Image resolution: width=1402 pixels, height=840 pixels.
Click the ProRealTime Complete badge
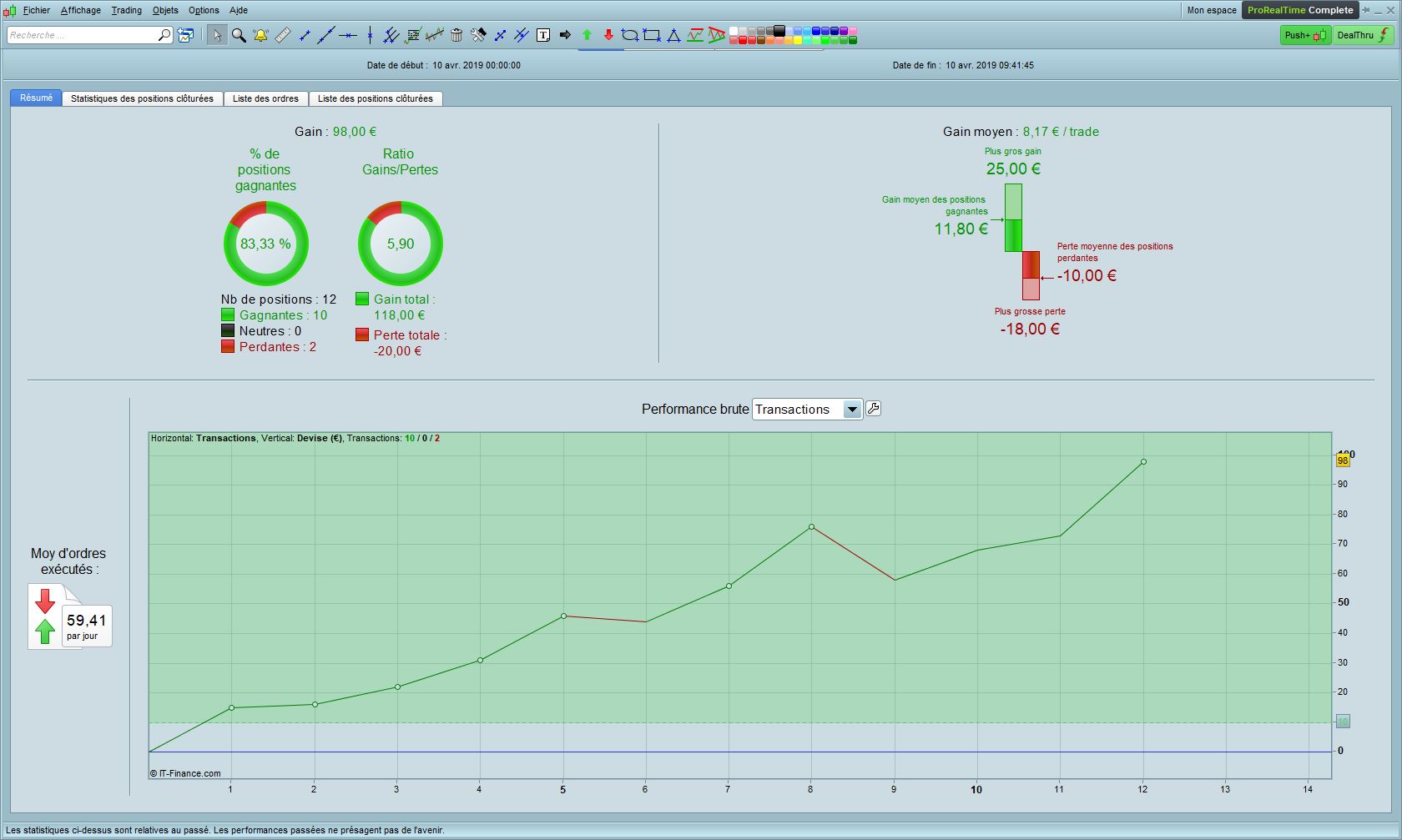click(1300, 10)
